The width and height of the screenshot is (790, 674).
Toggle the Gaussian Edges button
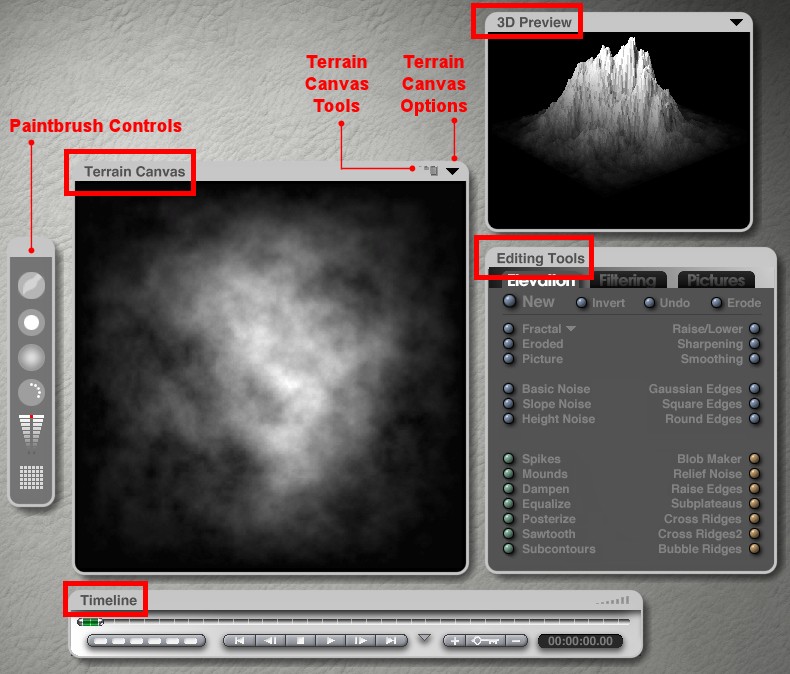pyautogui.click(x=755, y=389)
